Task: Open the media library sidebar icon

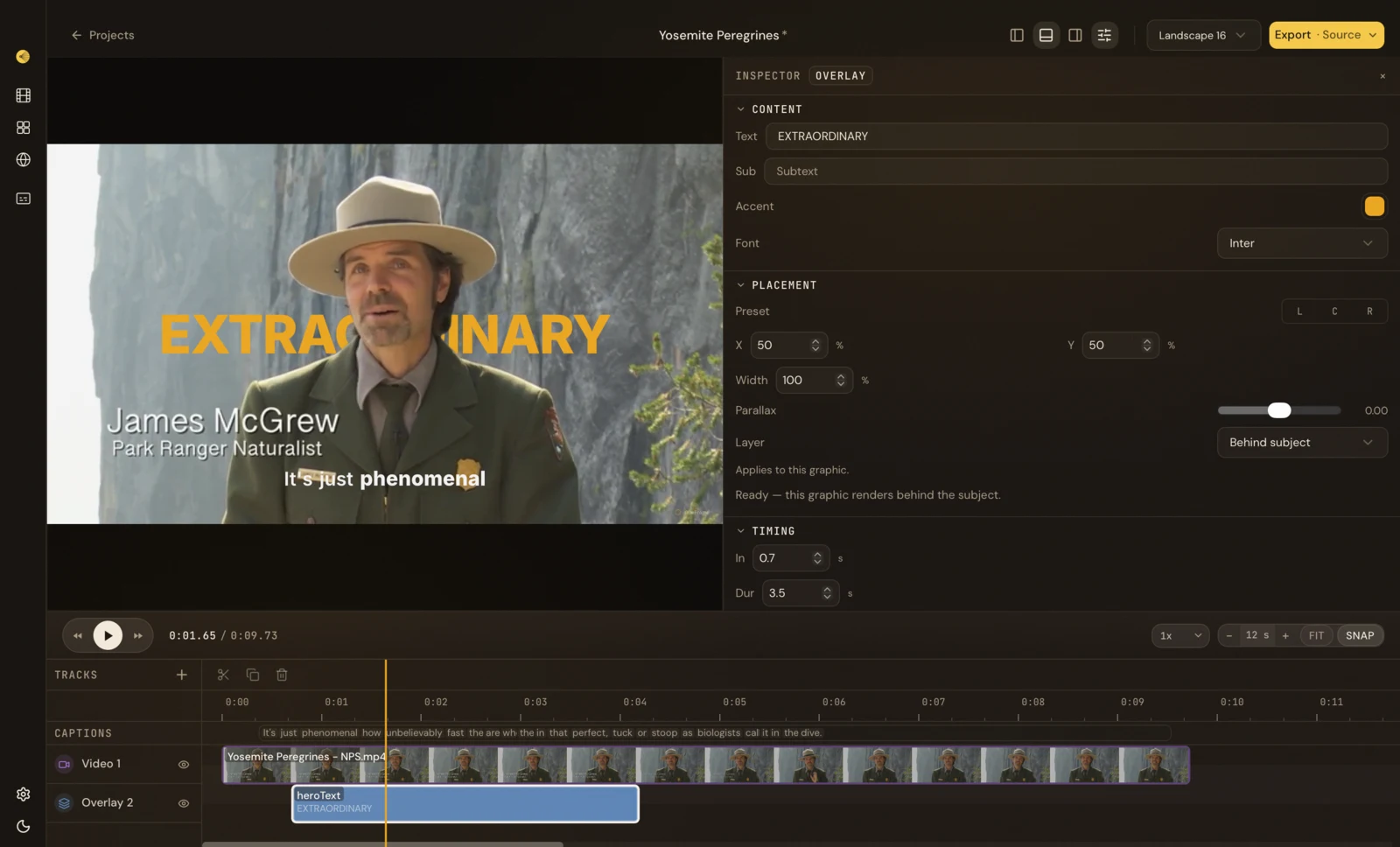Action: click(24, 95)
